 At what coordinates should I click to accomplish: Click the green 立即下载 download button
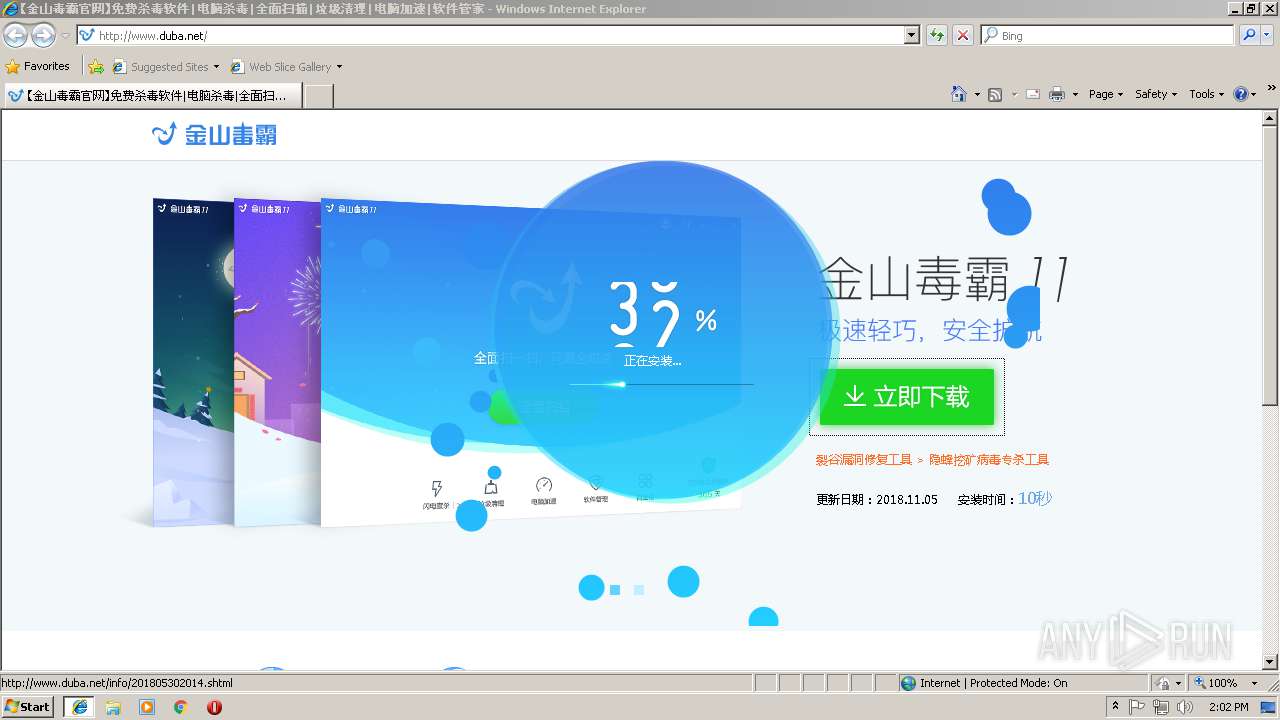pos(907,397)
